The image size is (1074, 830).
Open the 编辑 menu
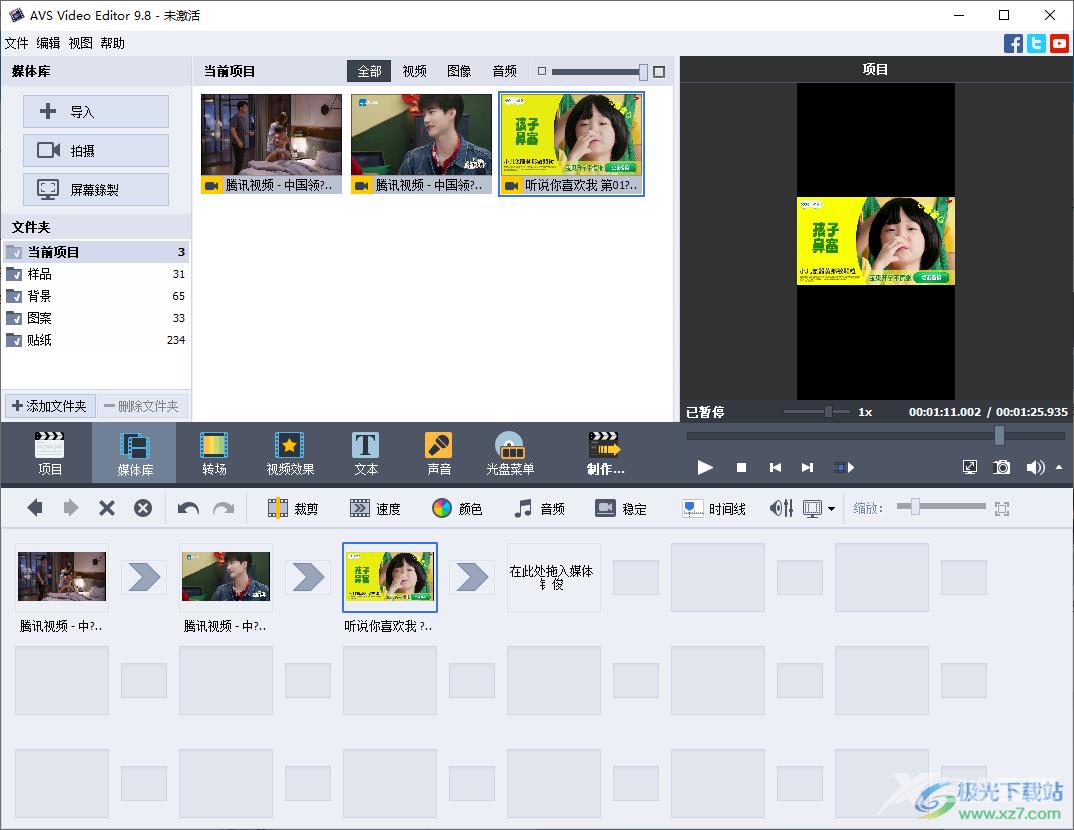click(48, 43)
